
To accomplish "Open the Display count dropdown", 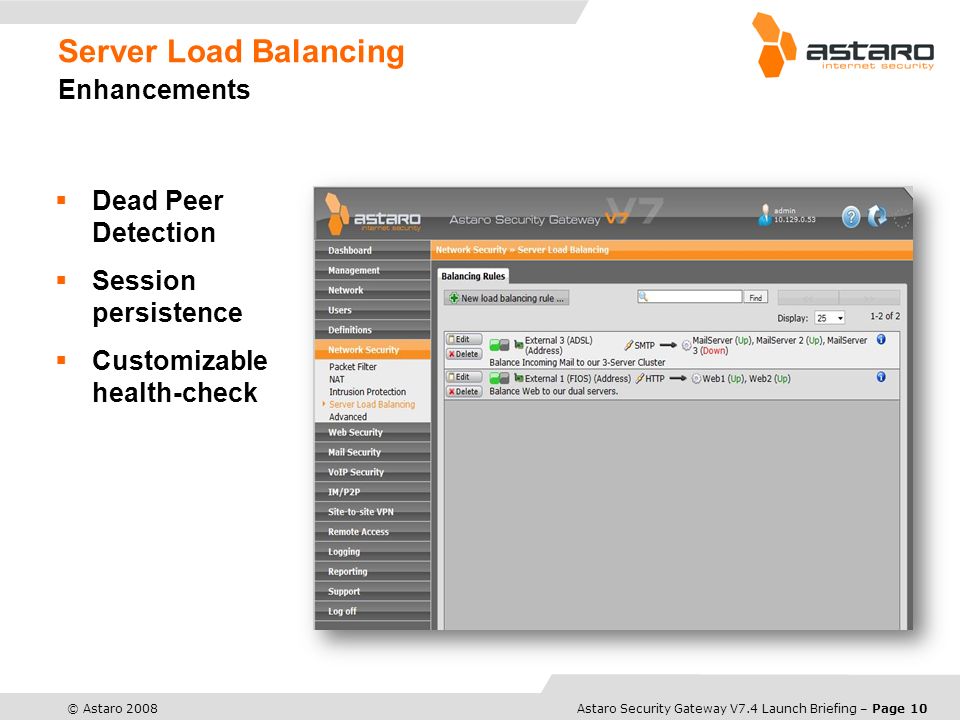I will [830, 318].
